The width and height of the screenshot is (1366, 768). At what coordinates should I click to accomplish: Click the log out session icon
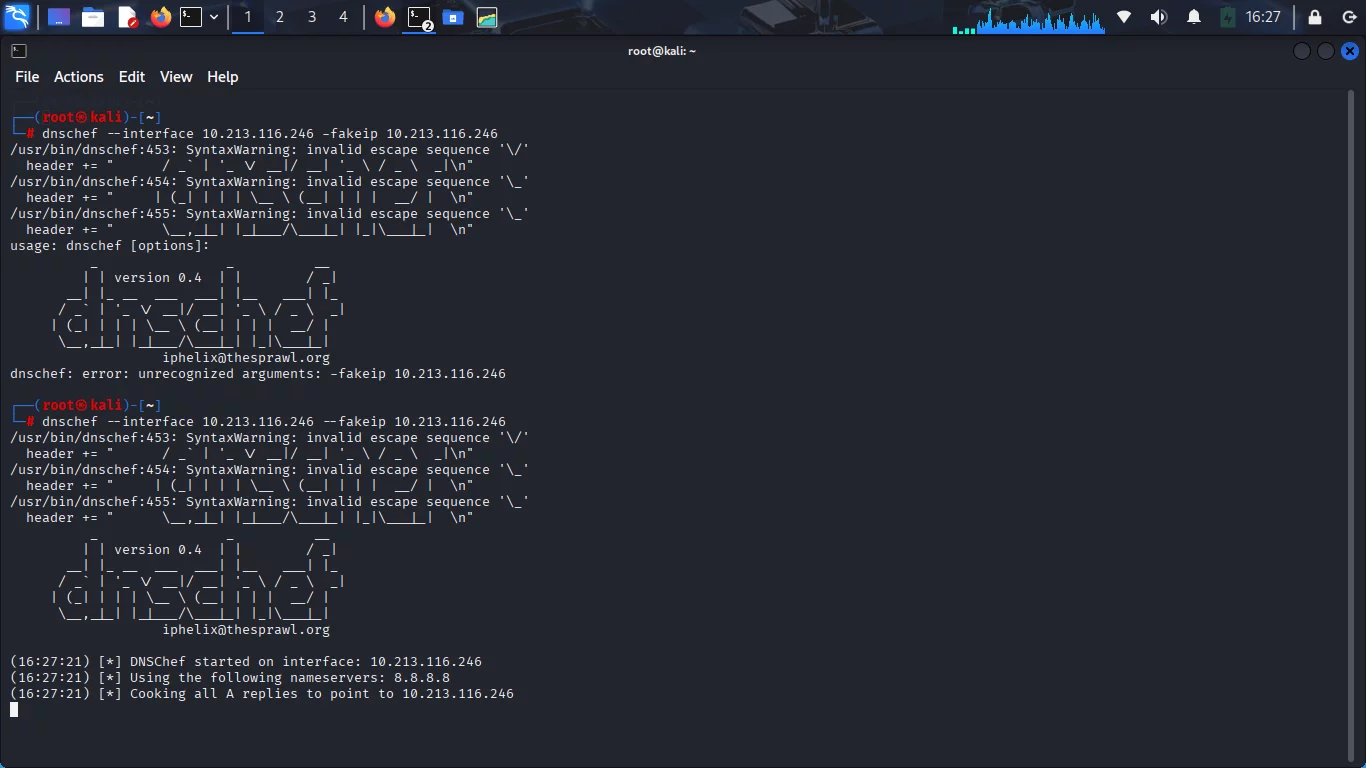point(1348,17)
